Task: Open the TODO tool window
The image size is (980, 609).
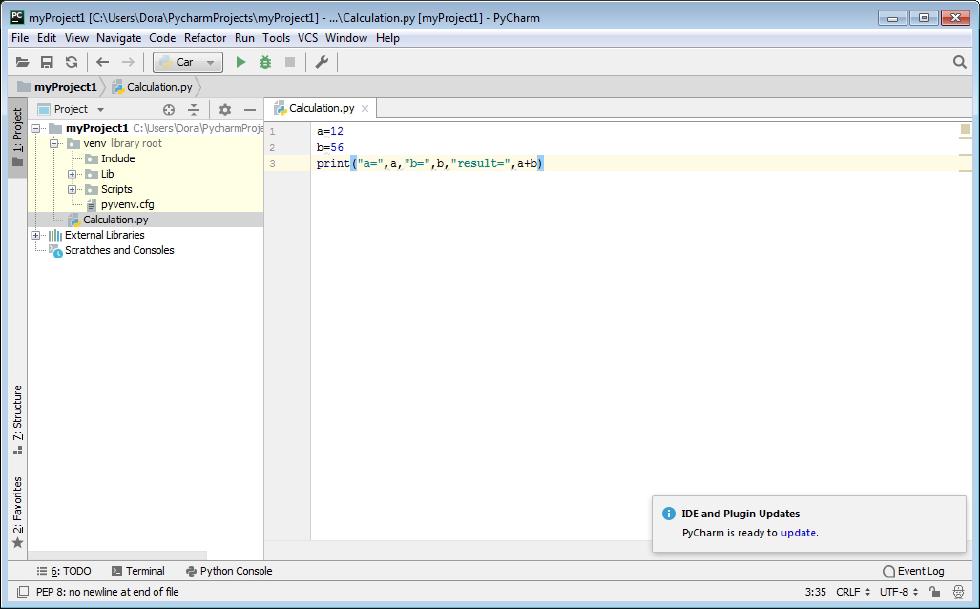Action: [64, 571]
